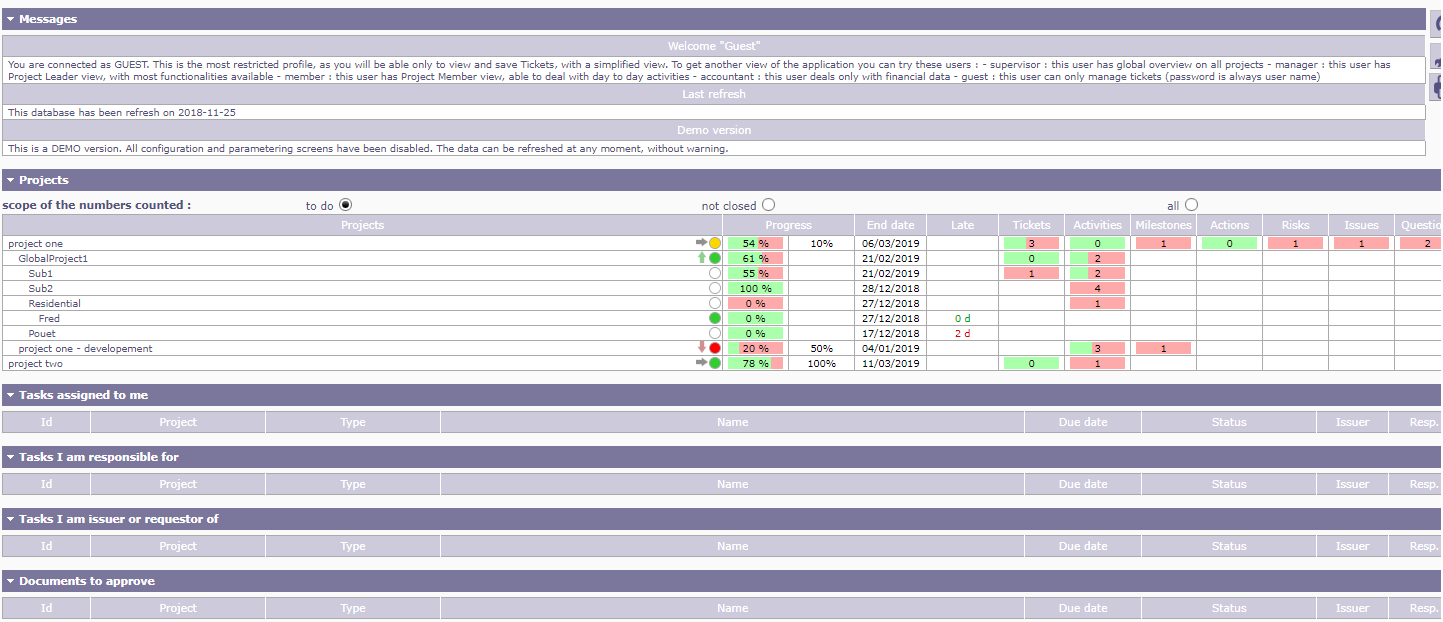Click the Activities count 4 for Sub2
This screenshot has width=1443, height=622.
click(x=1097, y=288)
